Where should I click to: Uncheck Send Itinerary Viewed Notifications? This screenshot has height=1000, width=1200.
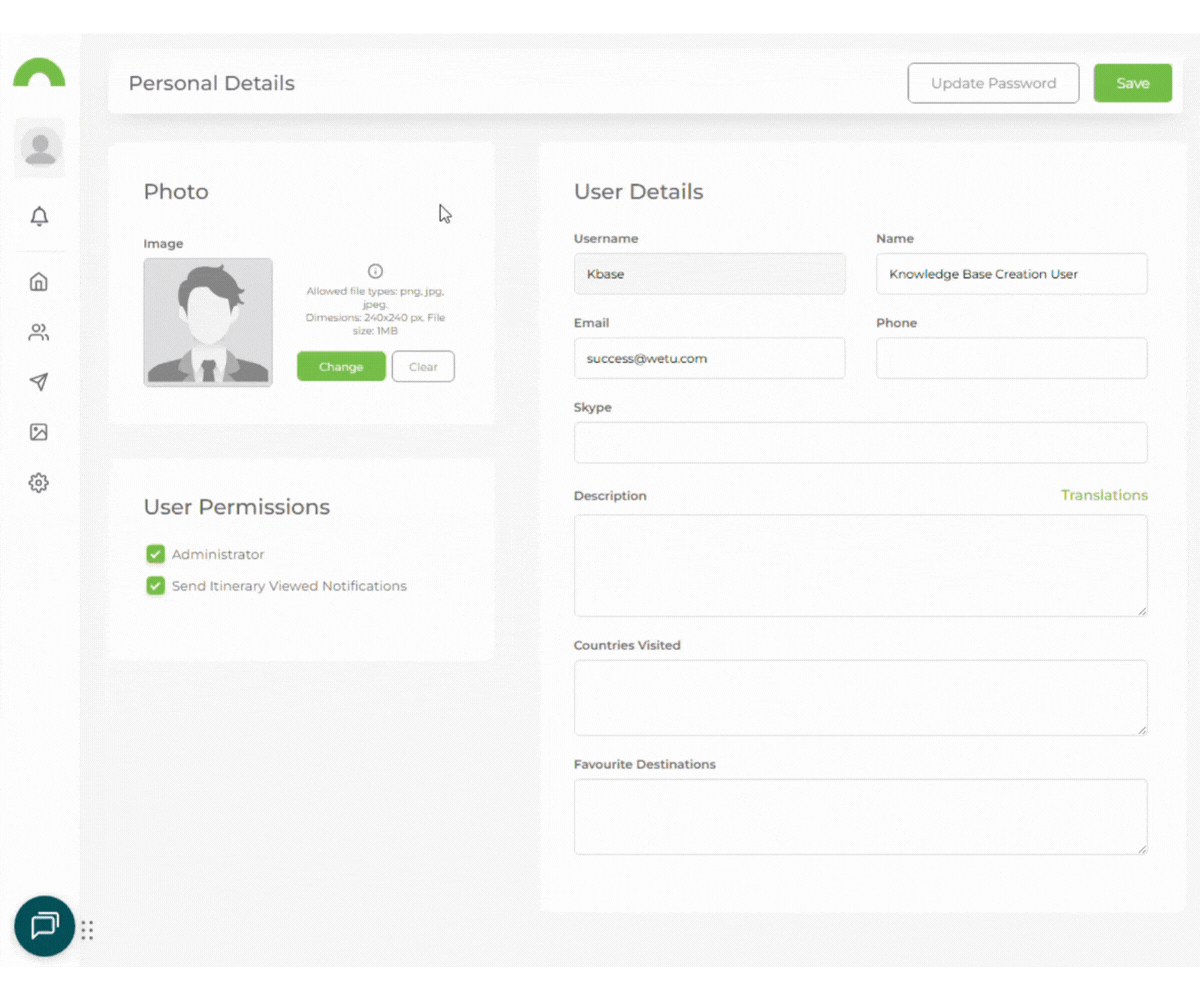pos(155,585)
